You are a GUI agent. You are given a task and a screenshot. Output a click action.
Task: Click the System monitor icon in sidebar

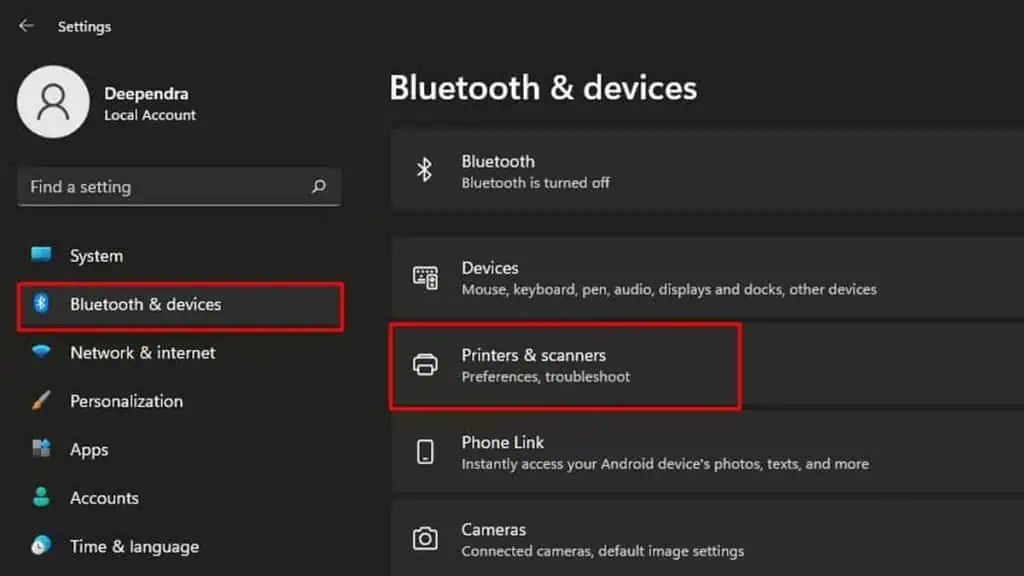[x=41, y=255]
